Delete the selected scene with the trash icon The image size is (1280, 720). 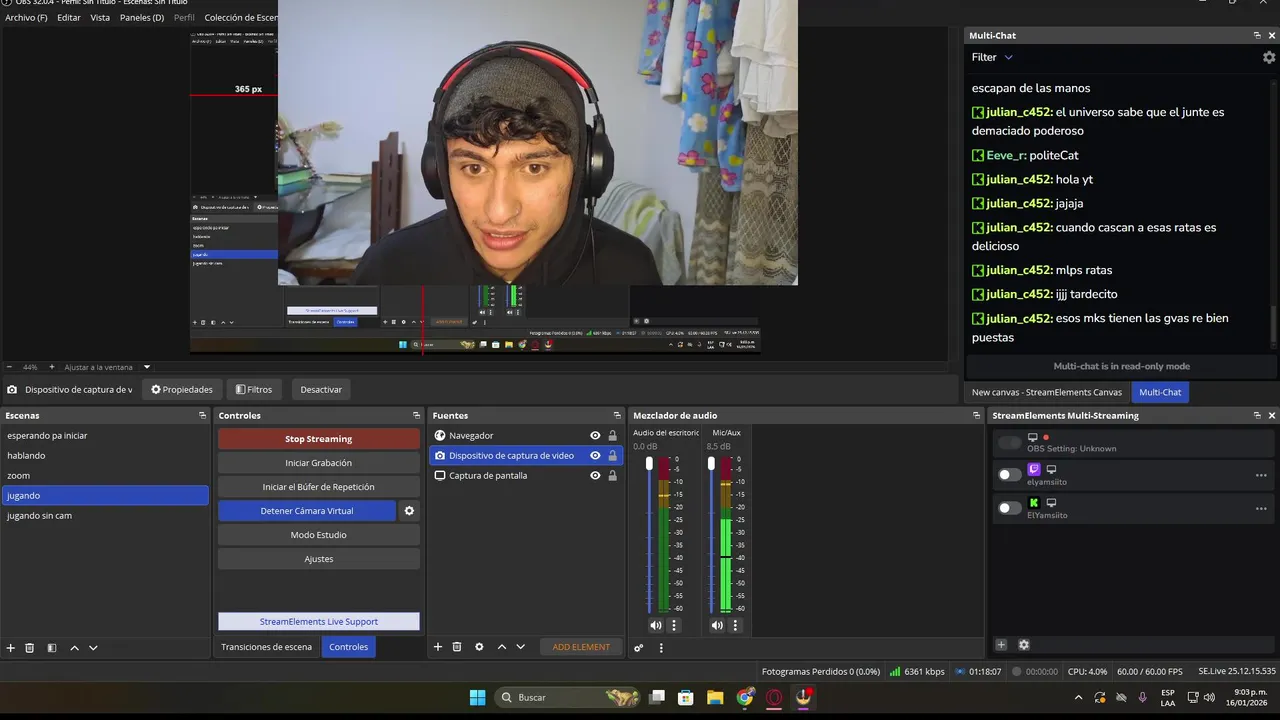point(30,648)
